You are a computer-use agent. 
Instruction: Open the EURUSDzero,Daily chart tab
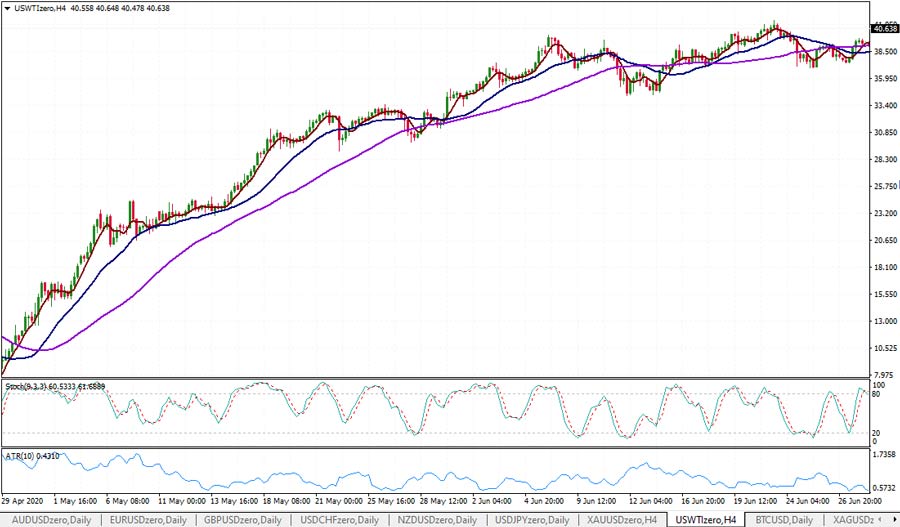(x=149, y=520)
